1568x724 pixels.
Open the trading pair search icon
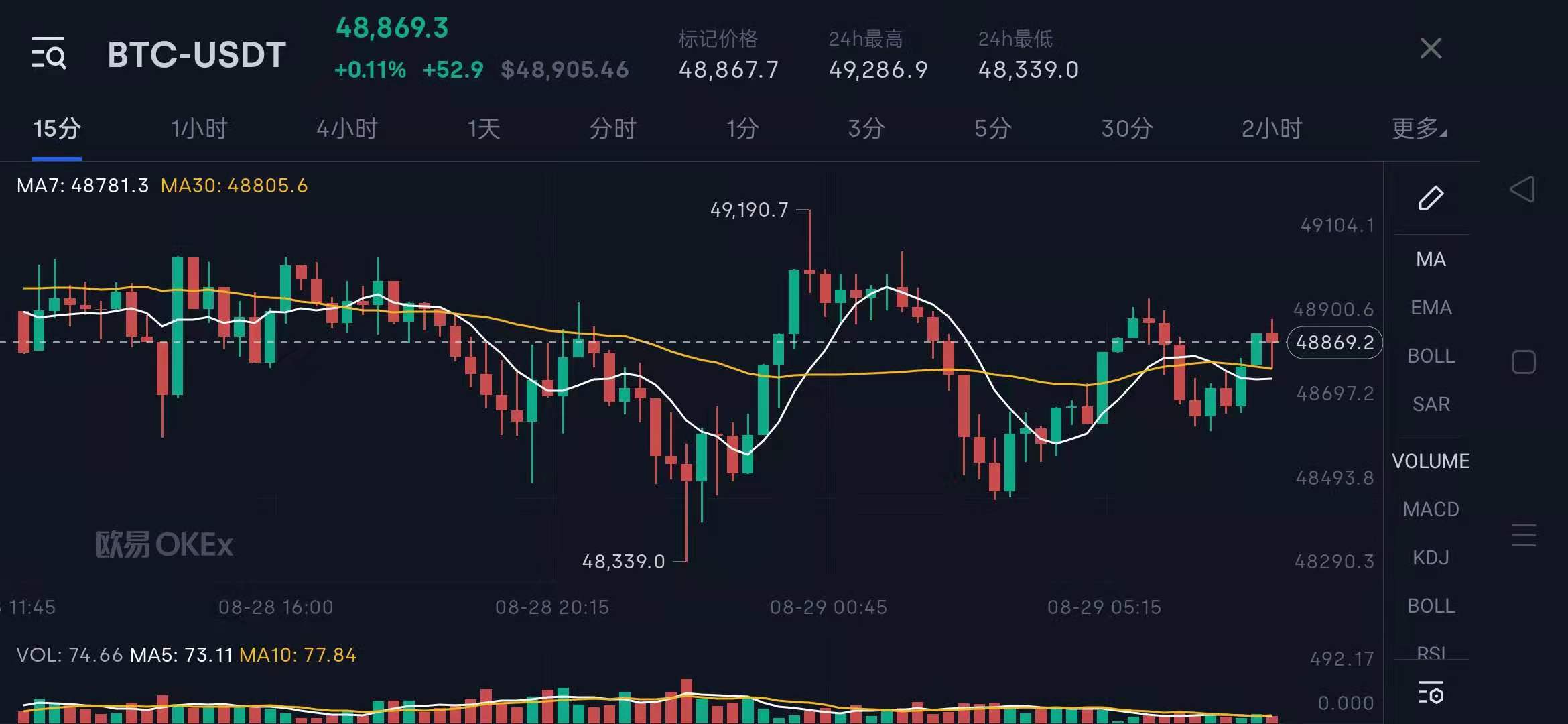[48, 54]
